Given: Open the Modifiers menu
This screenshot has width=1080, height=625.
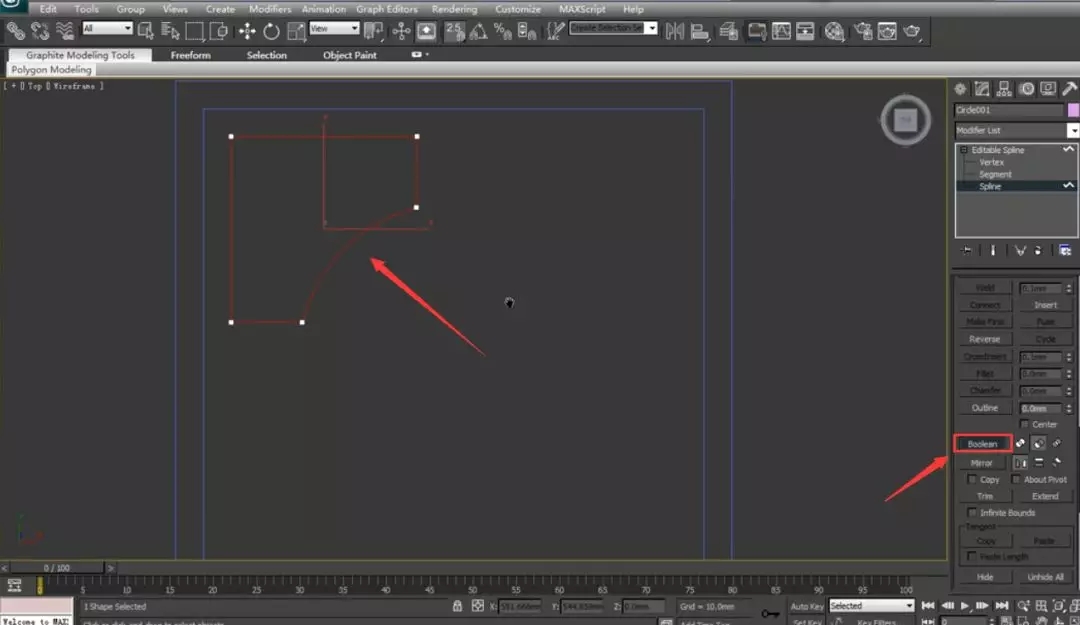Looking at the screenshot, I should [x=269, y=9].
